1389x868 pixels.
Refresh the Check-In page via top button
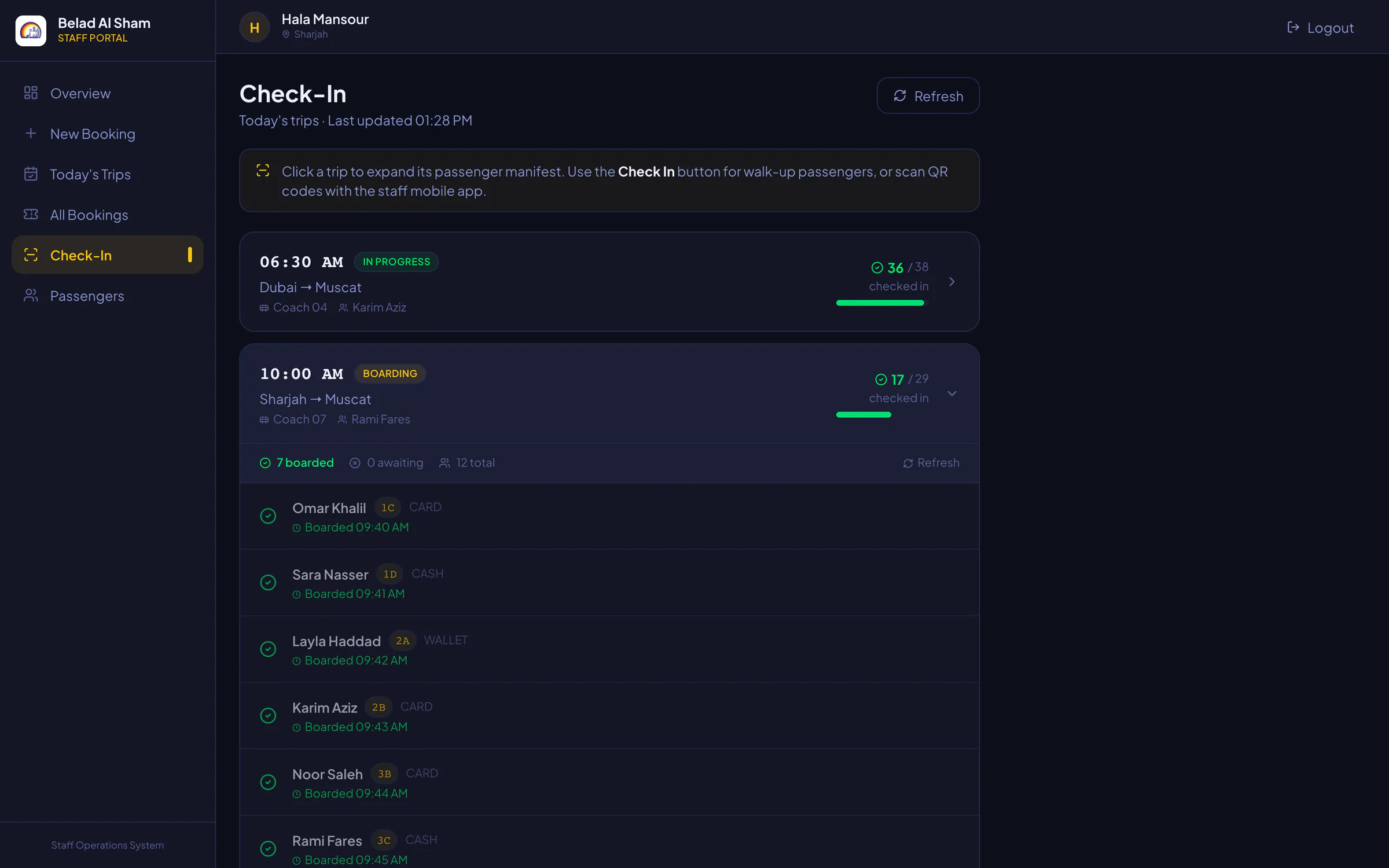pyautogui.click(x=928, y=95)
